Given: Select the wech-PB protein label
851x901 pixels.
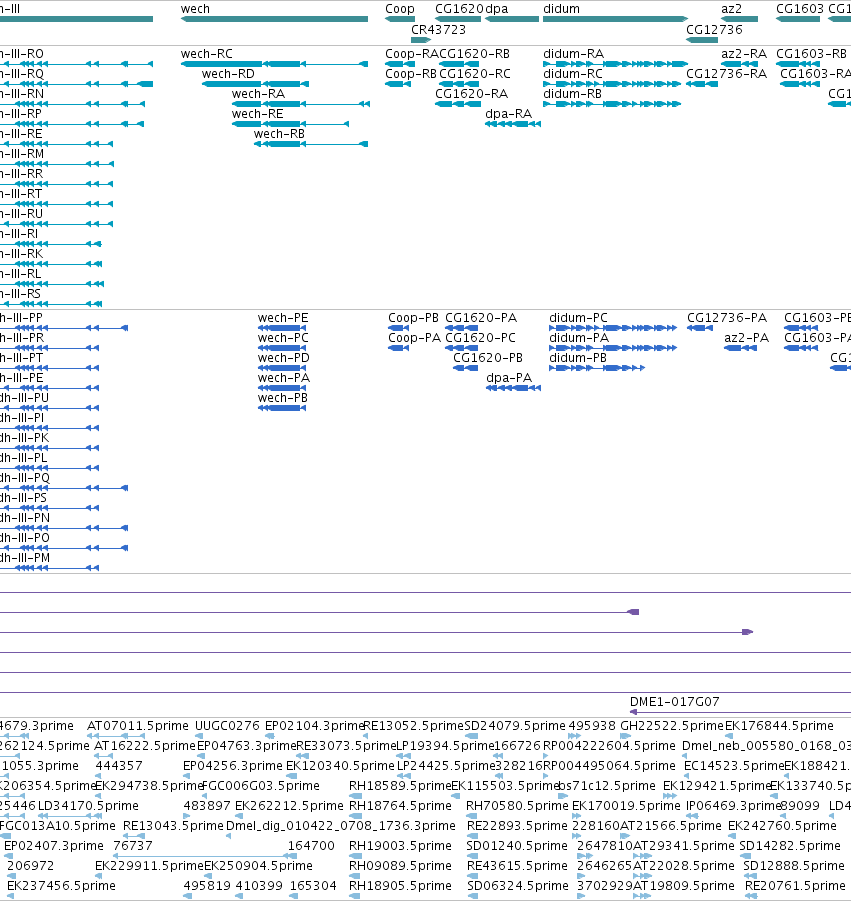Looking at the screenshot, I should (x=283, y=398).
